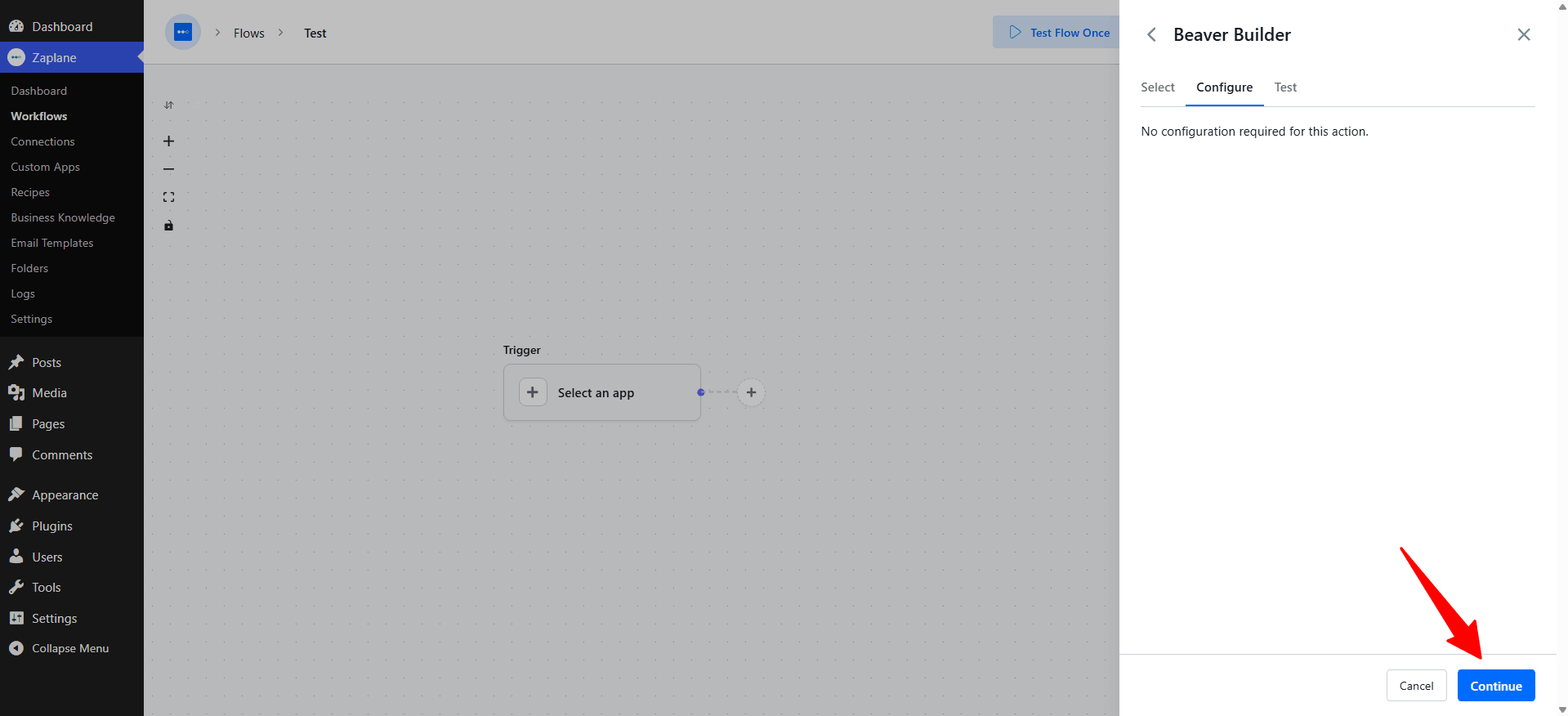Screen dimensions: 1568x716
Task: Click the Select an app trigger node
Action: [x=602, y=392]
